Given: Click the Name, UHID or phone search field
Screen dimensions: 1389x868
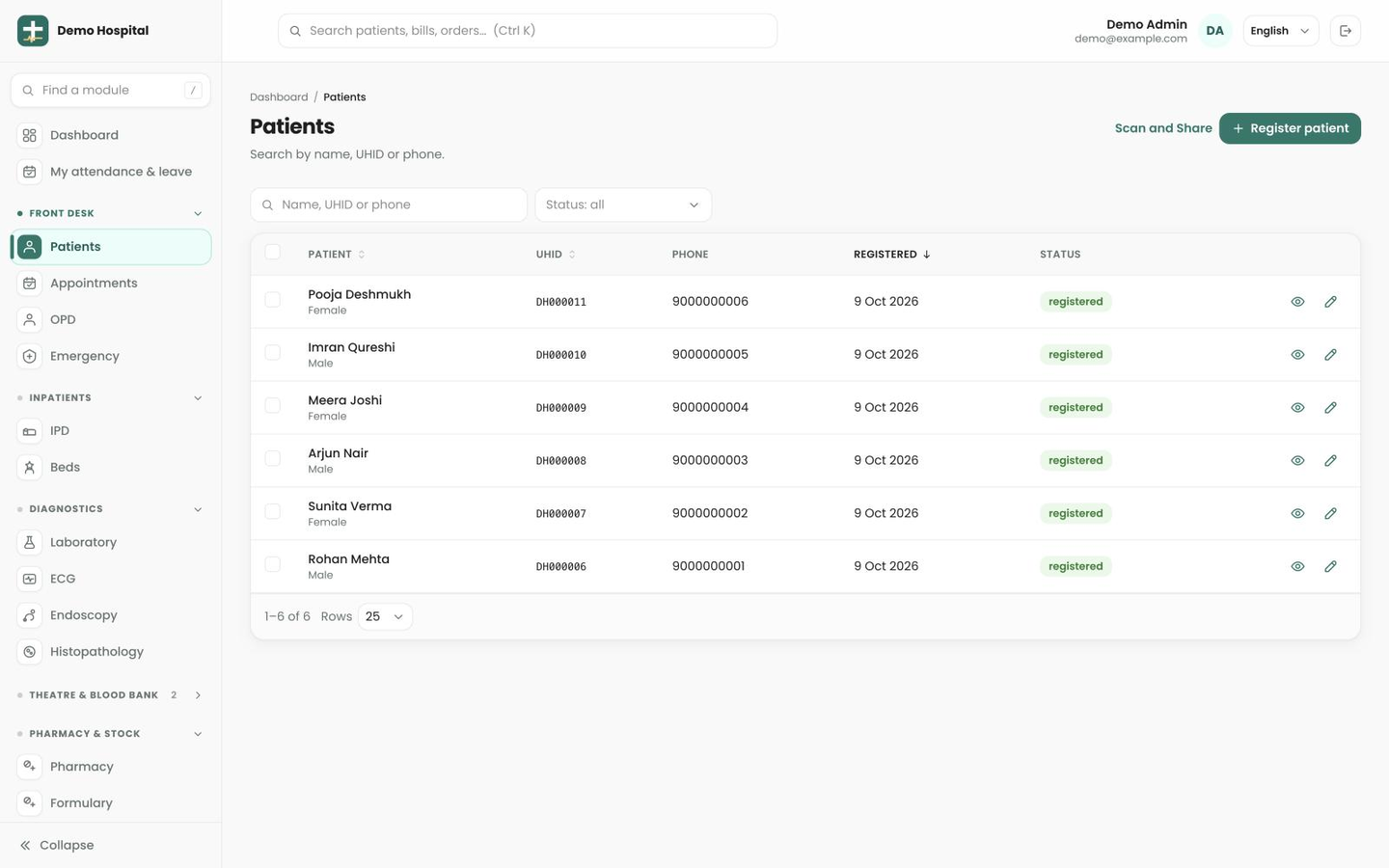Looking at the screenshot, I should tap(389, 204).
